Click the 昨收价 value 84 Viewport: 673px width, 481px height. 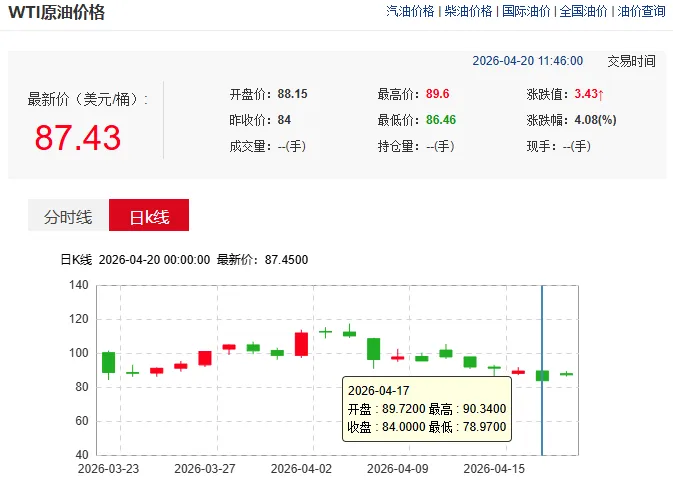284,120
